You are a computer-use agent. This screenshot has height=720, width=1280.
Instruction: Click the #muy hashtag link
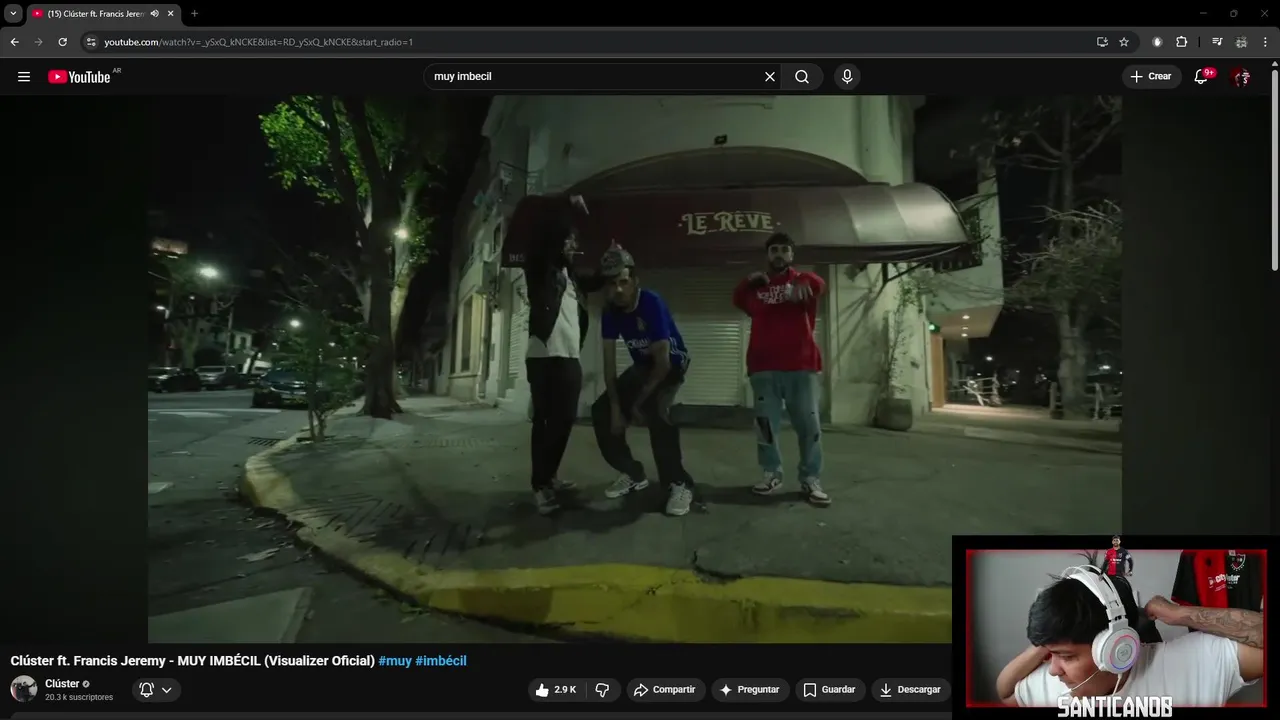coord(395,661)
